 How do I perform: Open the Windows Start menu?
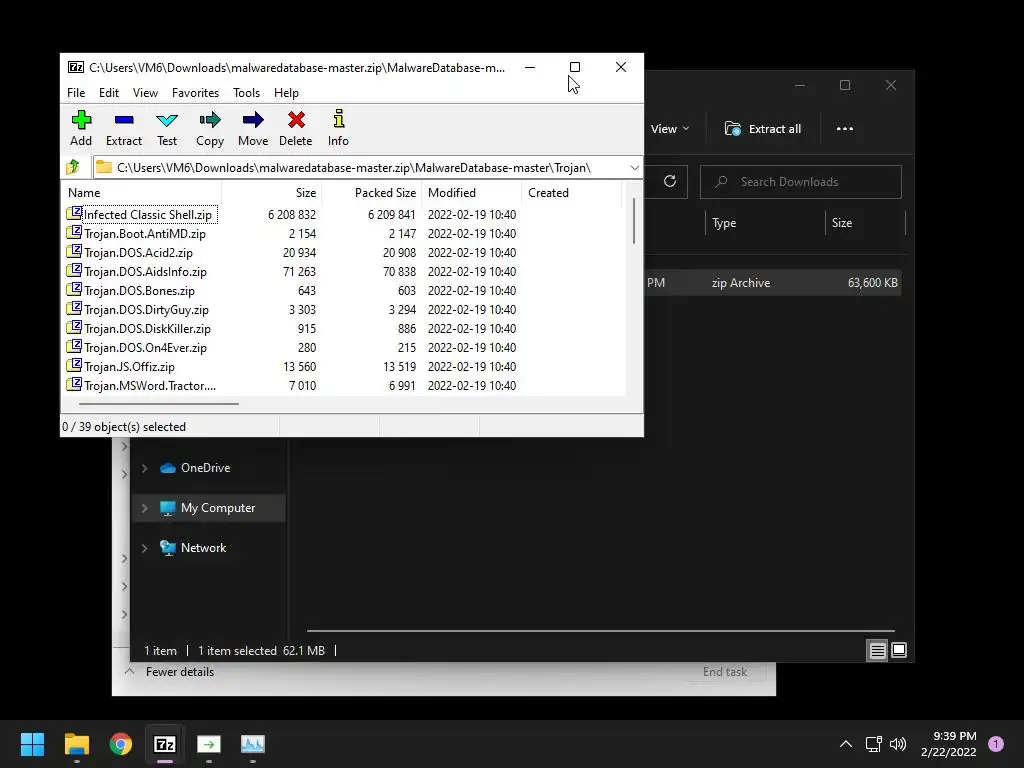click(32, 744)
